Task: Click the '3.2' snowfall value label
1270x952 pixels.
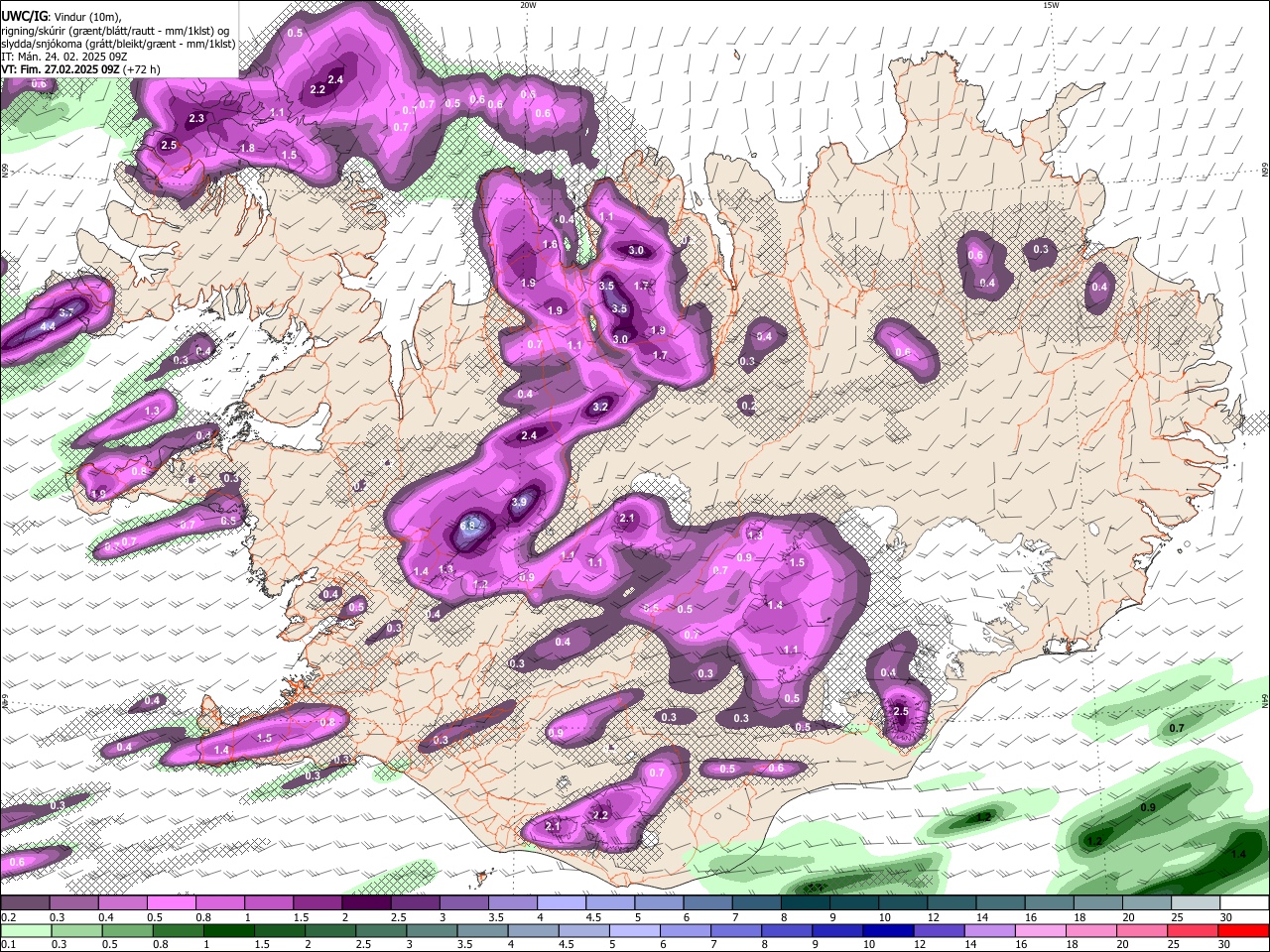Action: (x=600, y=408)
